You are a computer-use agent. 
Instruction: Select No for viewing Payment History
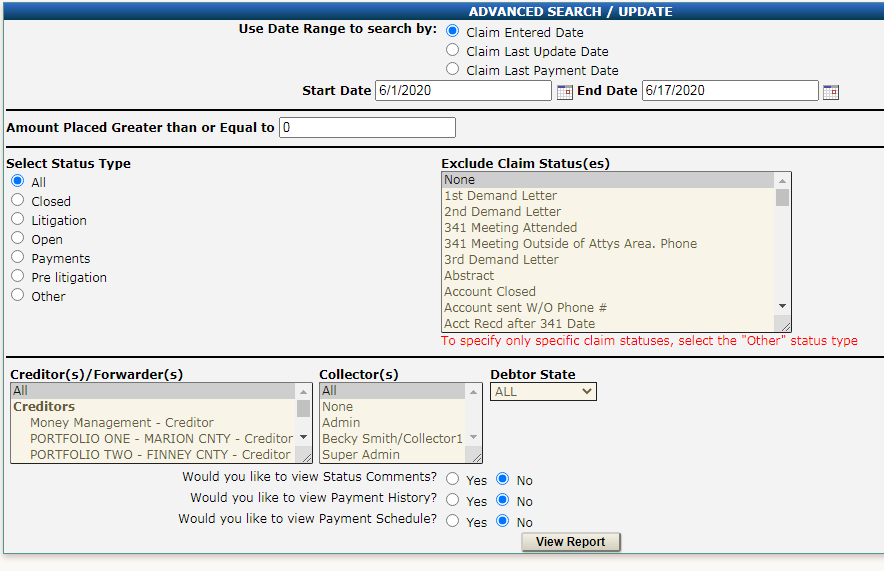tap(502, 500)
